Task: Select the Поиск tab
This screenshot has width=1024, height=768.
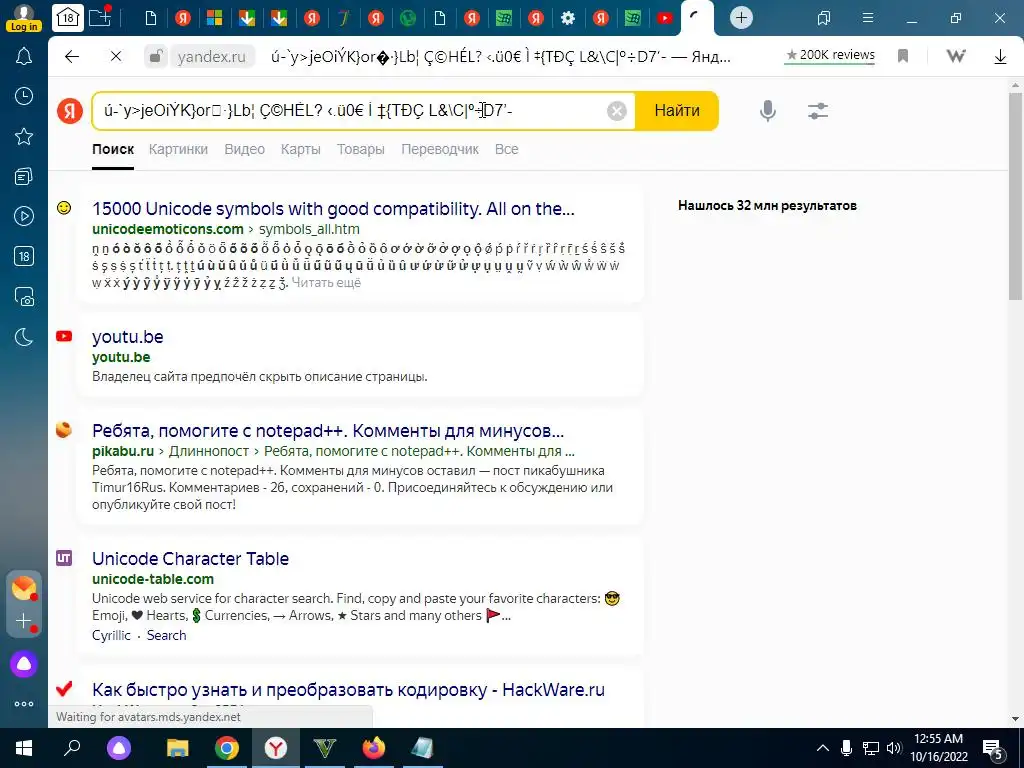Action: 113,150
